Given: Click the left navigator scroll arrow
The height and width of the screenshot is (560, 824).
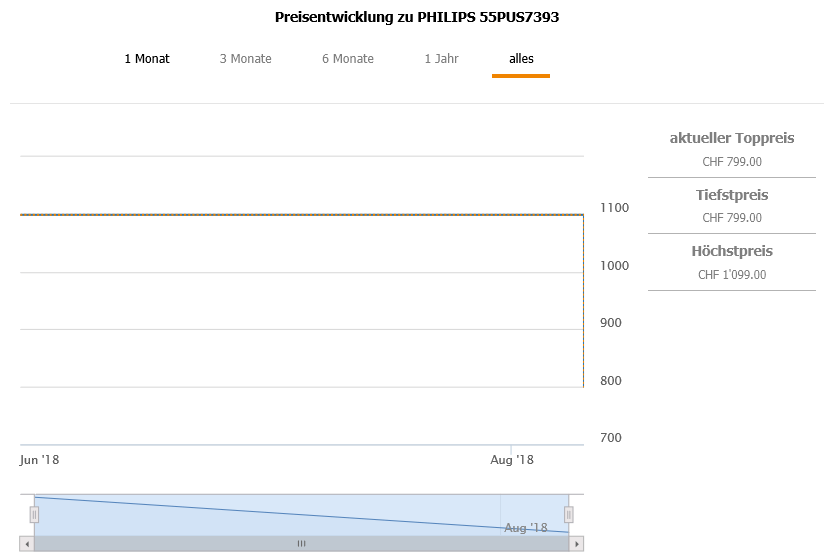Looking at the screenshot, I should click(x=27, y=544).
